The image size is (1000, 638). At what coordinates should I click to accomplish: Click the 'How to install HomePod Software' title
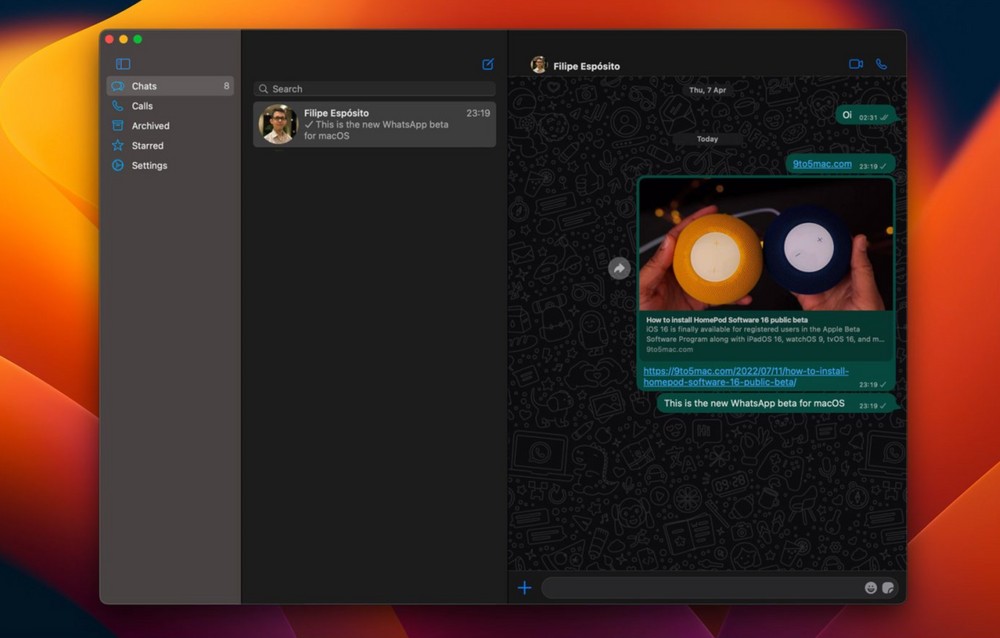tap(726, 320)
